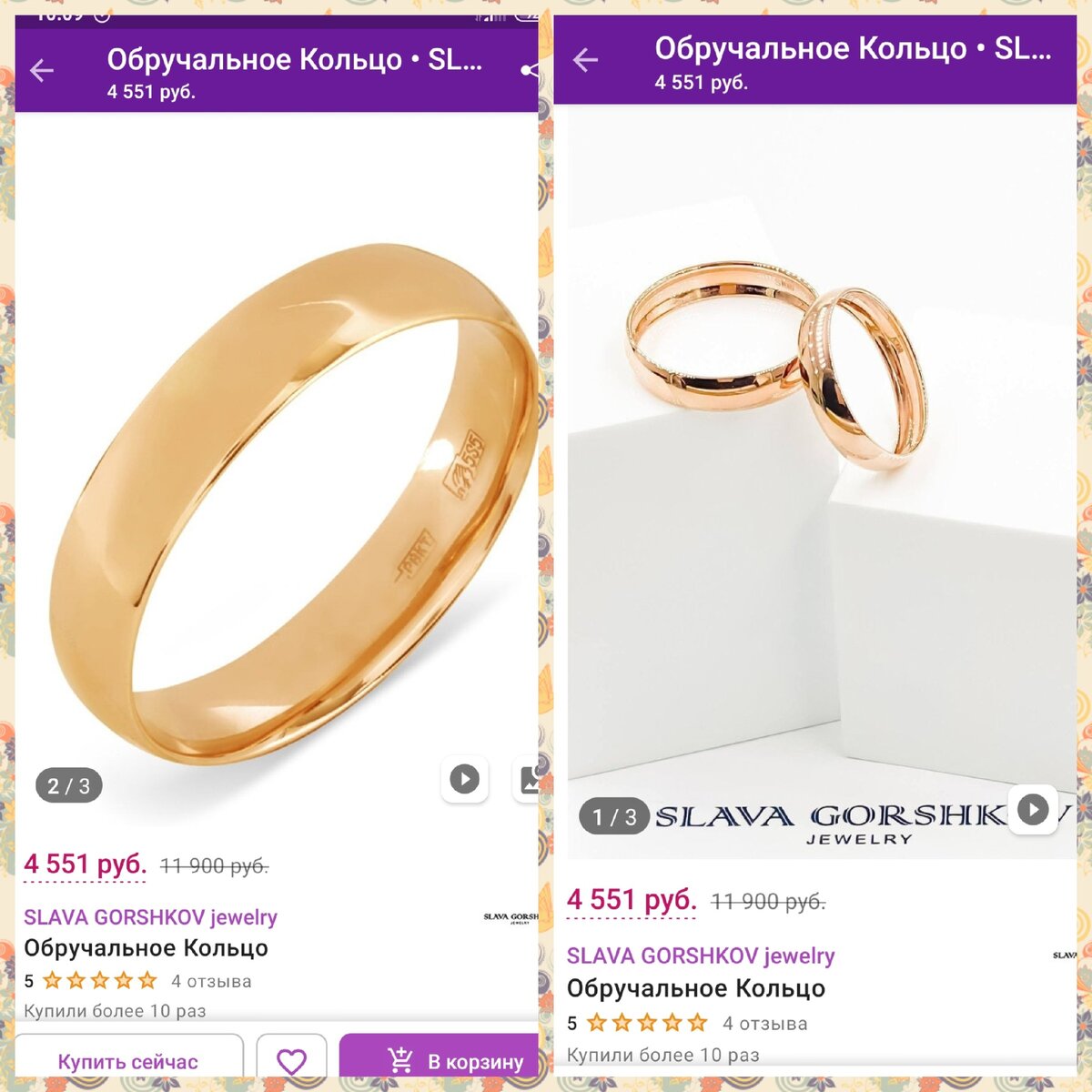Screen dimensions: 1092x1092
Task: Add ring to favorites with heart icon
Action: 291,1061
